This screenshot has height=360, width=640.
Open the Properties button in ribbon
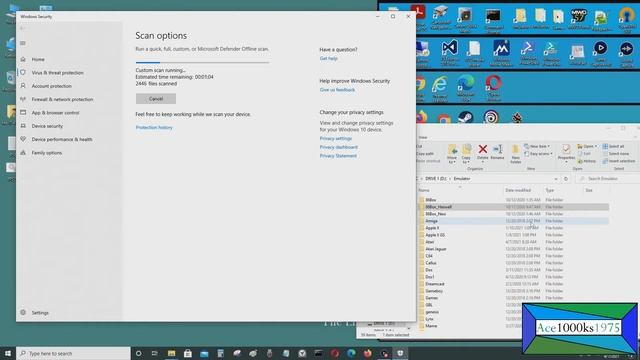pyautogui.click(x=566, y=153)
